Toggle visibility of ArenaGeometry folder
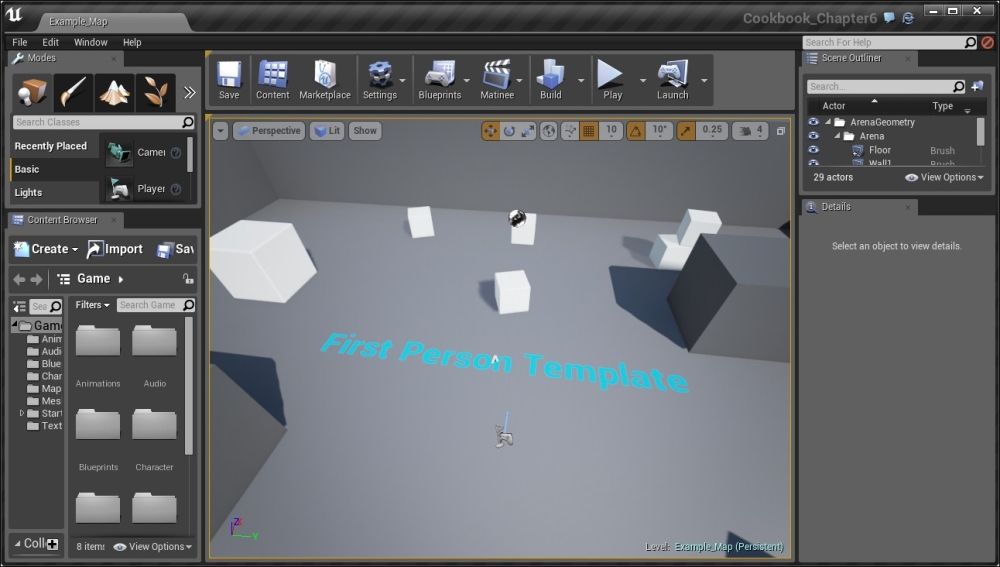 click(813, 122)
